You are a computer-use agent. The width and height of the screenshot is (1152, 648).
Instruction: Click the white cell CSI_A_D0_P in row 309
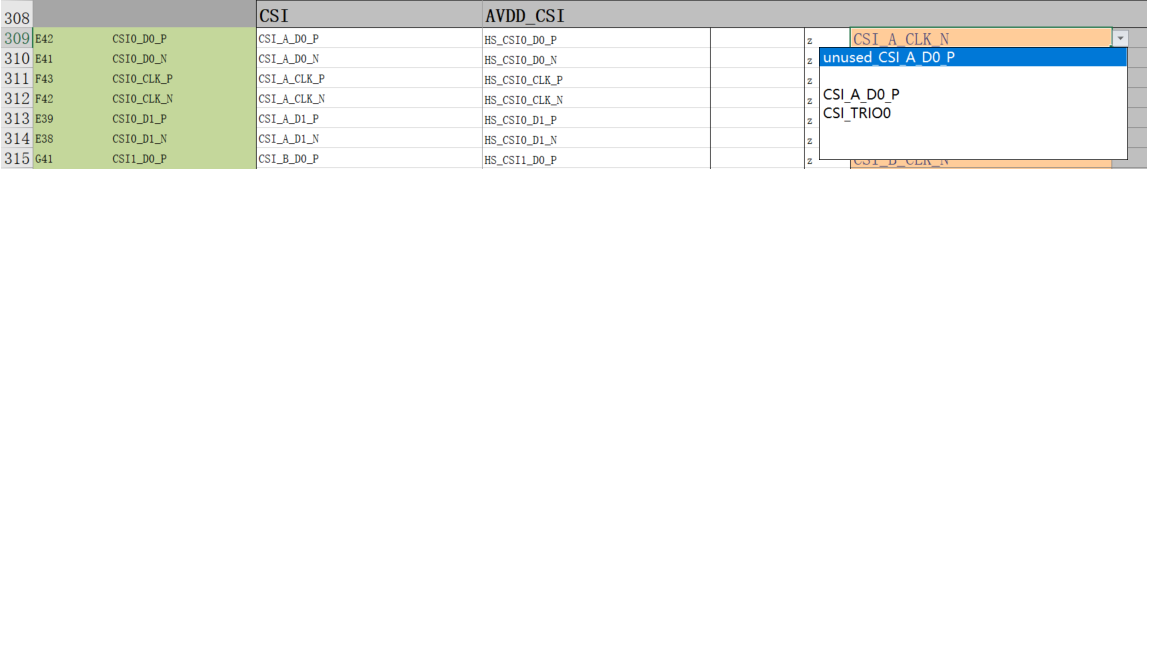[x=369, y=38]
